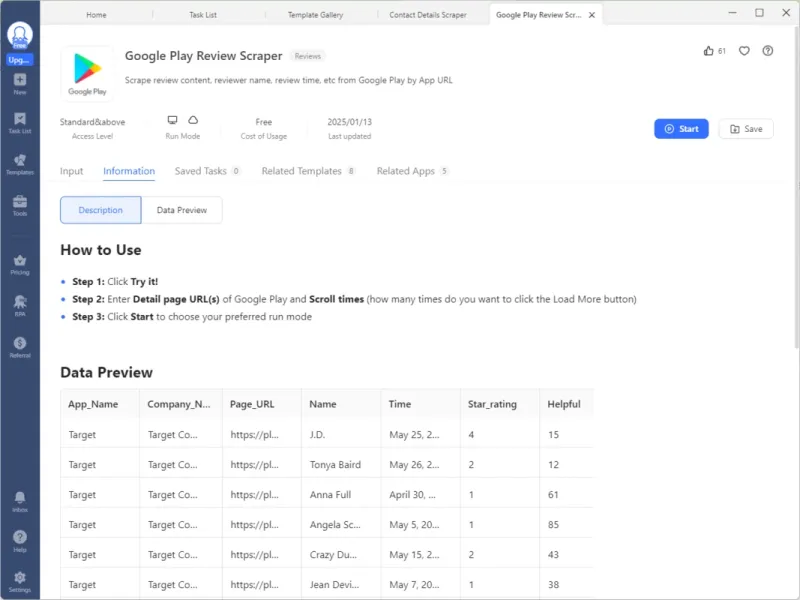Viewport: 800px width, 600px height.
Task: Open Task List in the sidebar
Action: (20, 123)
